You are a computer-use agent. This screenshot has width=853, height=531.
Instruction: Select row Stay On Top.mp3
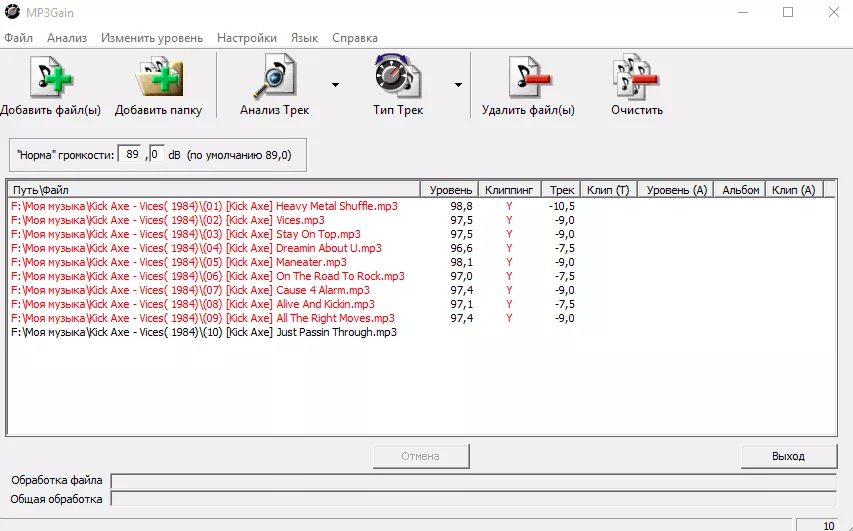[186, 234]
